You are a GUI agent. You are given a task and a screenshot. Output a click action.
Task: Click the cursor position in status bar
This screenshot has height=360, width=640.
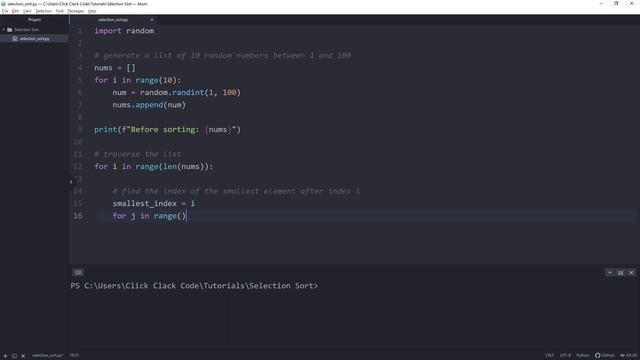click(74, 356)
